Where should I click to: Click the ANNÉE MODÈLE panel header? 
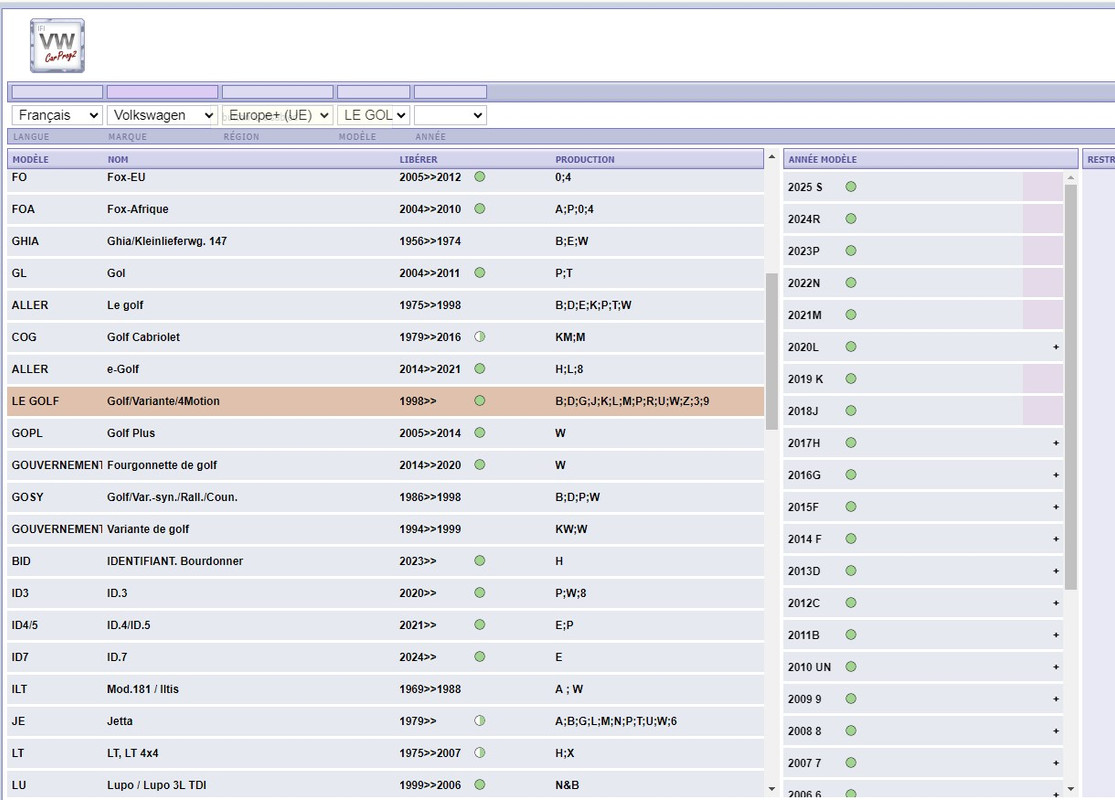click(930, 159)
